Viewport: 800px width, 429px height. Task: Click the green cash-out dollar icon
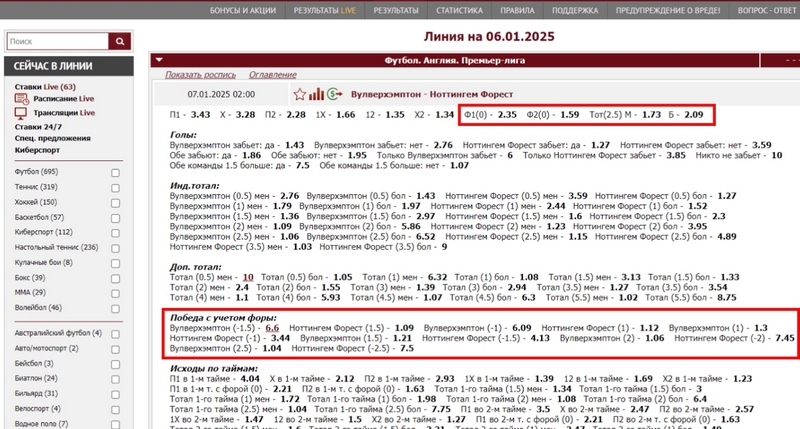pos(333,93)
